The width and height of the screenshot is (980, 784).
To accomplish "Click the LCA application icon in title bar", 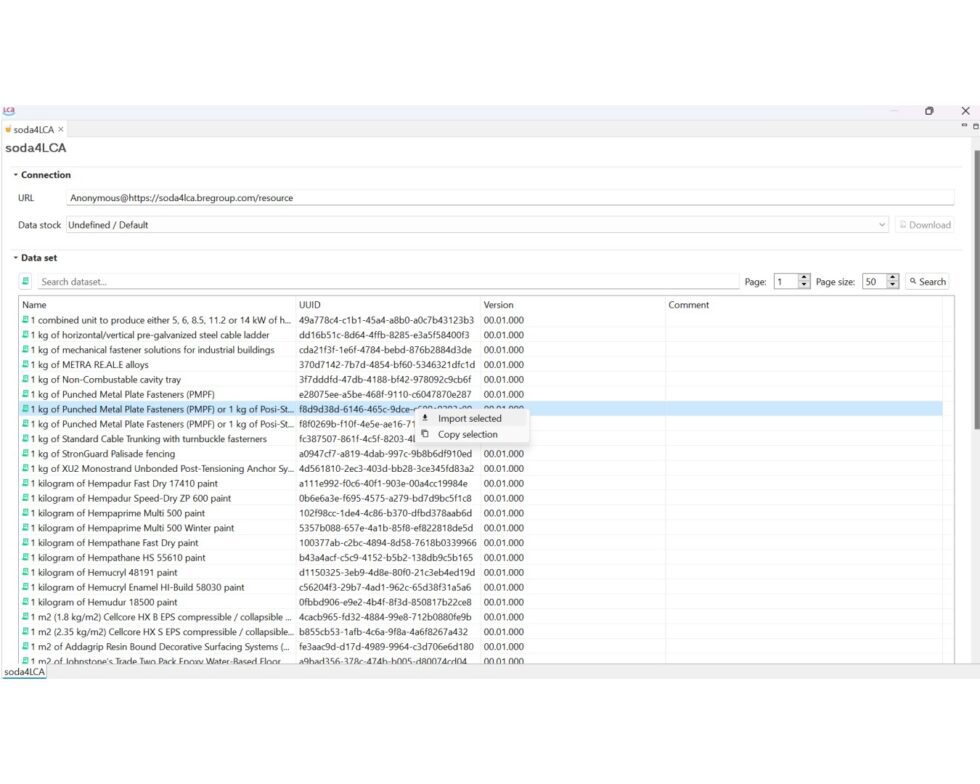I will tap(9, 111).
